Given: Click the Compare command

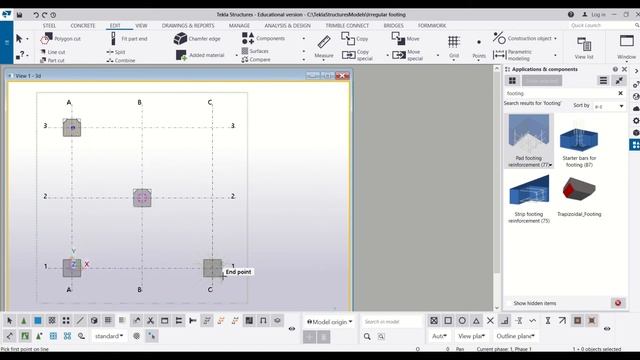Looking at the screenshot, I should [256, 60].
